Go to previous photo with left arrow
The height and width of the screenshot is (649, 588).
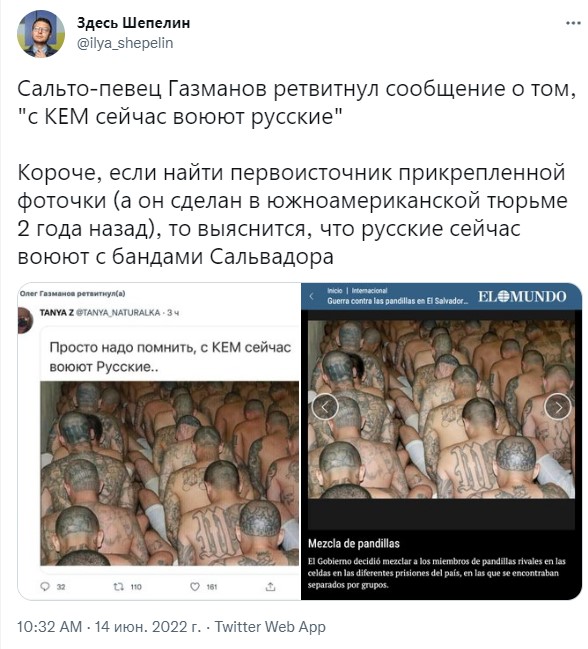[325, 407]
